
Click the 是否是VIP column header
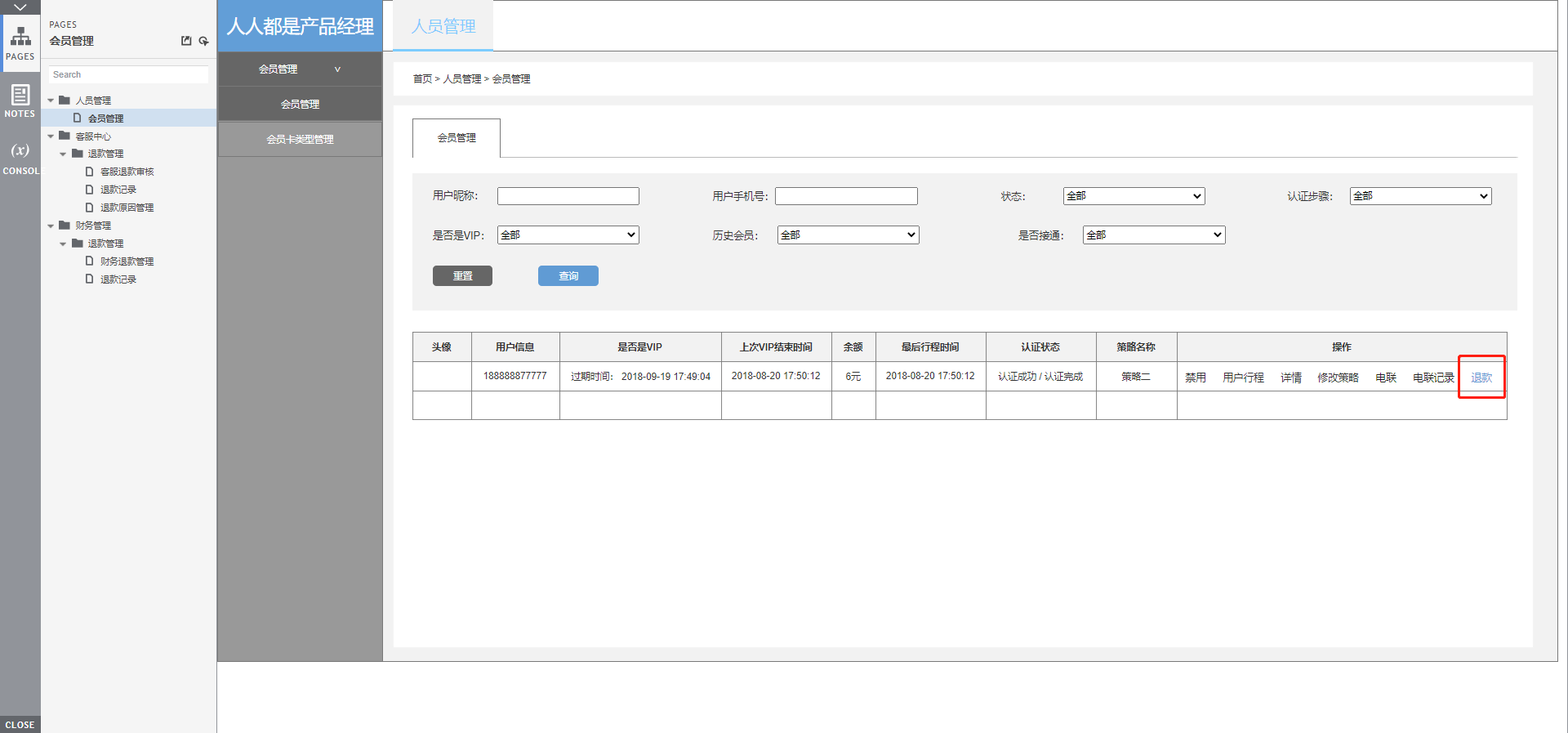coord(640,347)
